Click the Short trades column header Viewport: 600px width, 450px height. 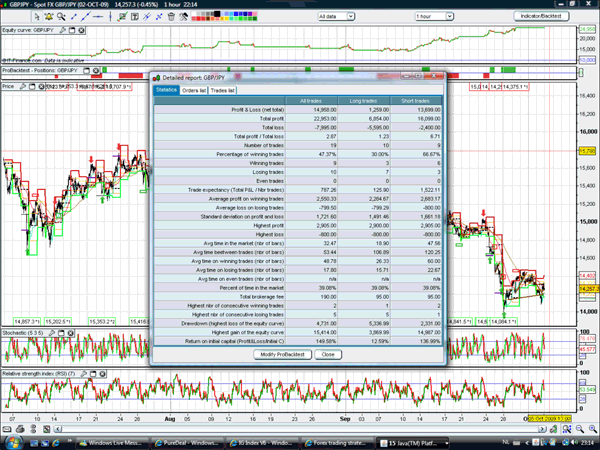pyautogui.click(x=416, y=101)
